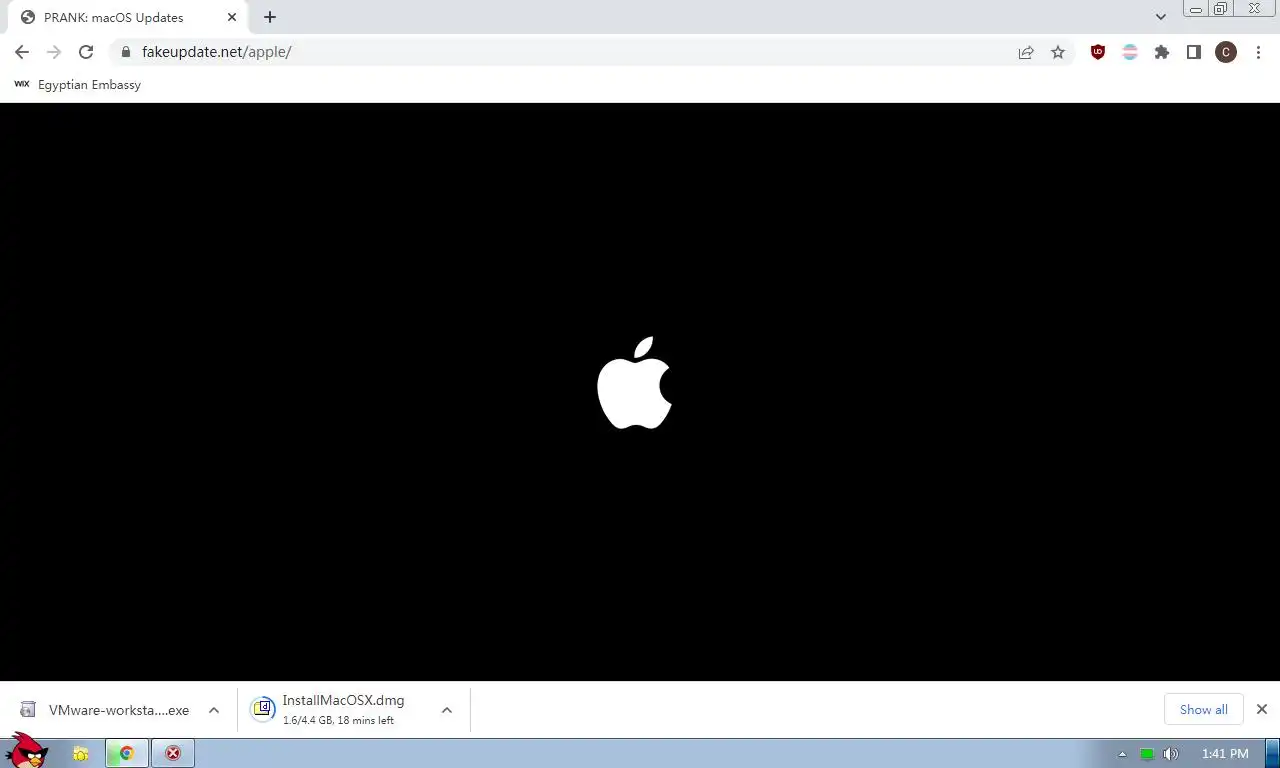Open the yellow taskbar app icon
1280x768 pixels.
[80, 754]
